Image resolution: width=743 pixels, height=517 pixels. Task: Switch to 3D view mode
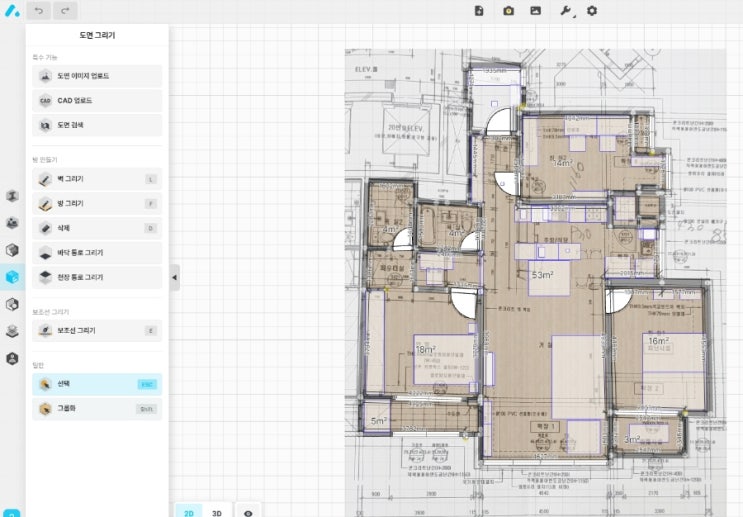(217, 511)
